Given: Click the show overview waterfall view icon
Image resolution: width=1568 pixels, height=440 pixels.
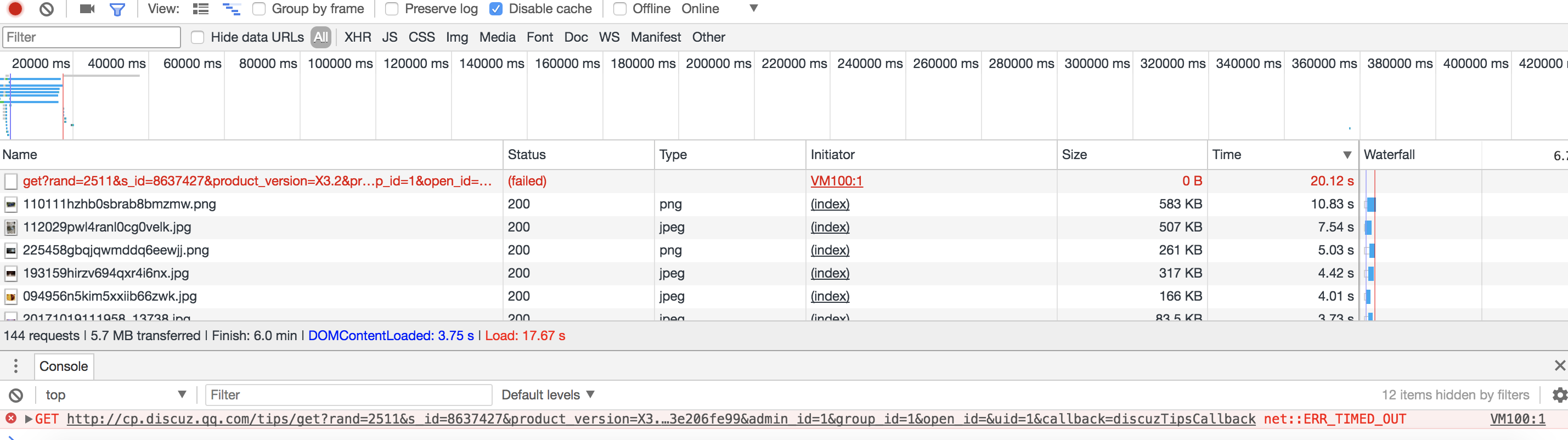Looking at the screenshot, I should tap(230, 9).
